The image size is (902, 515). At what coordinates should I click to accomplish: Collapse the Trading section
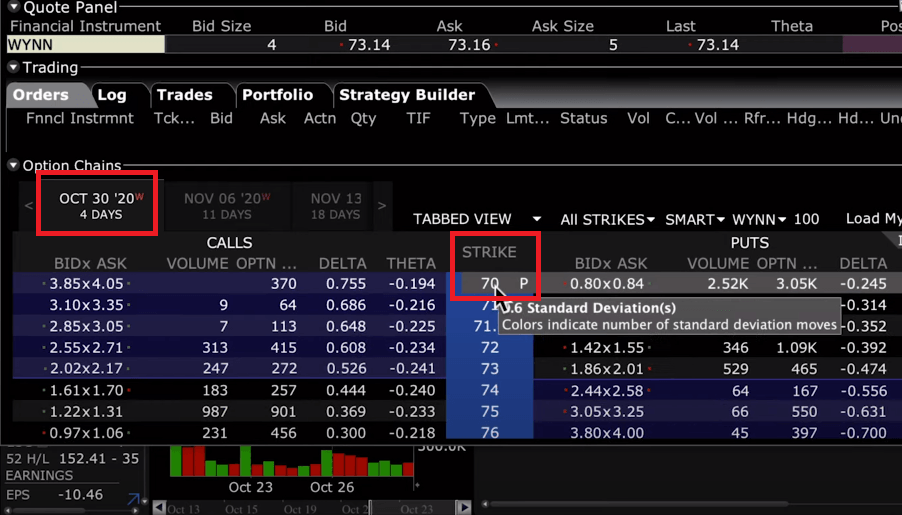13,68
